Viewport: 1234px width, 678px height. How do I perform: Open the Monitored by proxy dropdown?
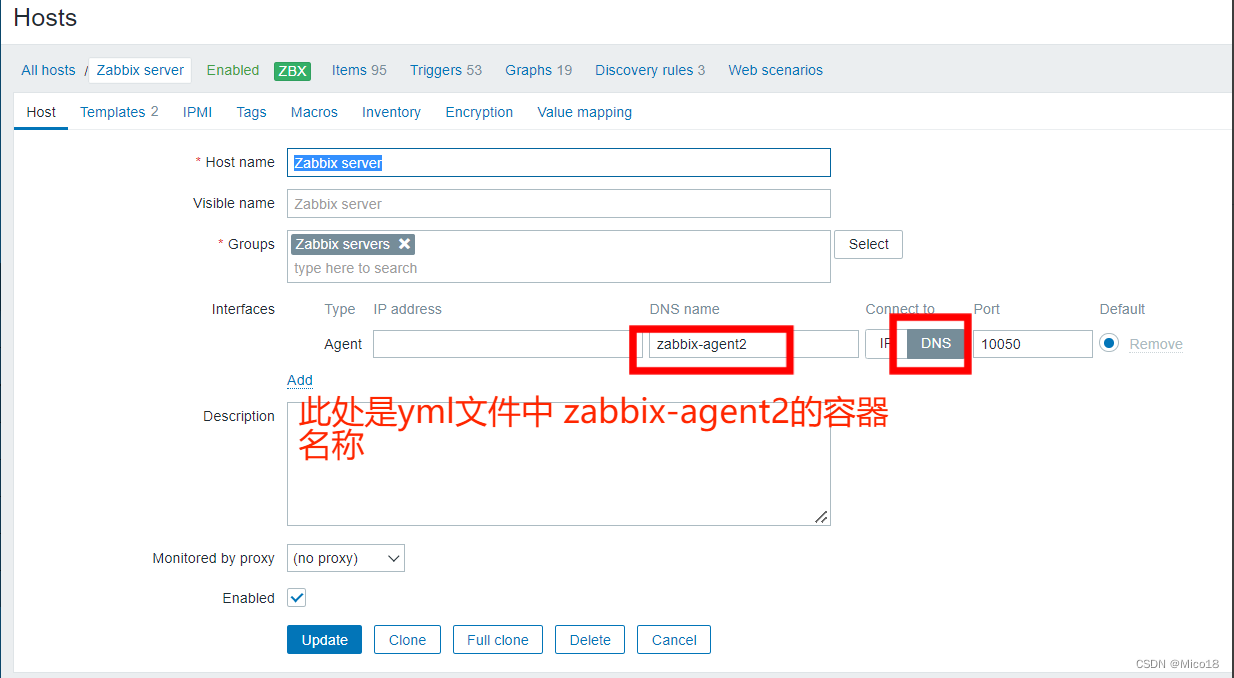click(346, 558)
